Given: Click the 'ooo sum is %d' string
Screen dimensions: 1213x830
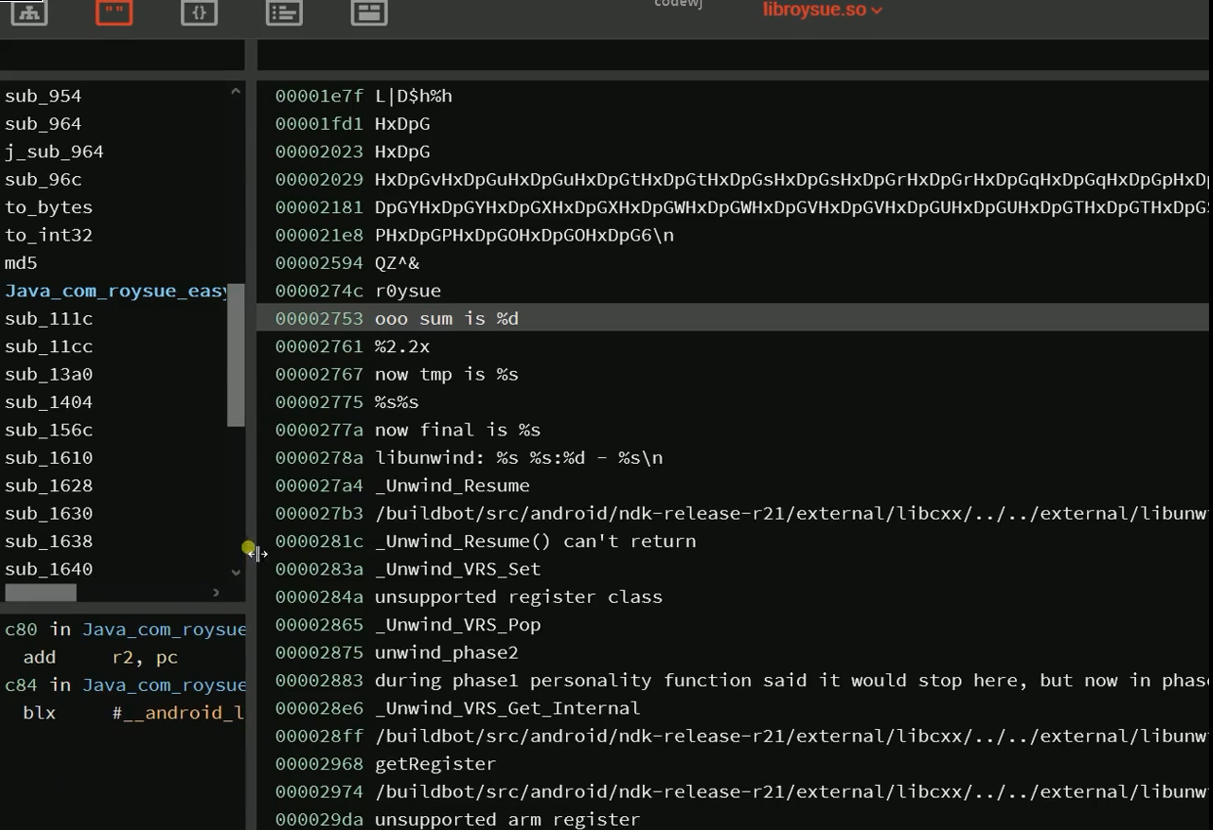Looking at the screenshot, I should click(732, 319).
